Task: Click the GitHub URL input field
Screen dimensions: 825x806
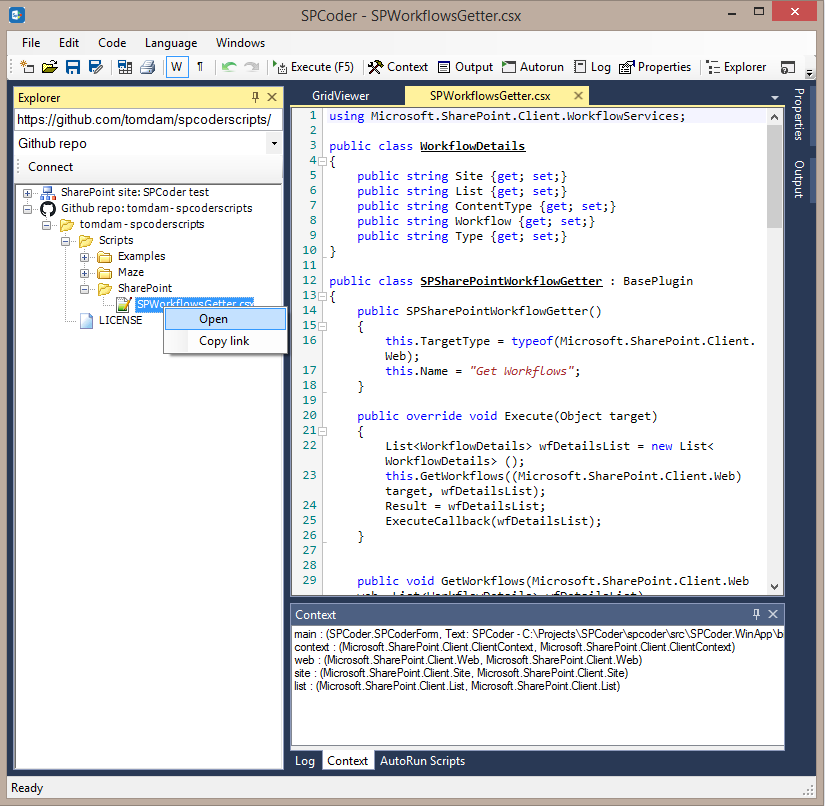Action: click(148, 119)
